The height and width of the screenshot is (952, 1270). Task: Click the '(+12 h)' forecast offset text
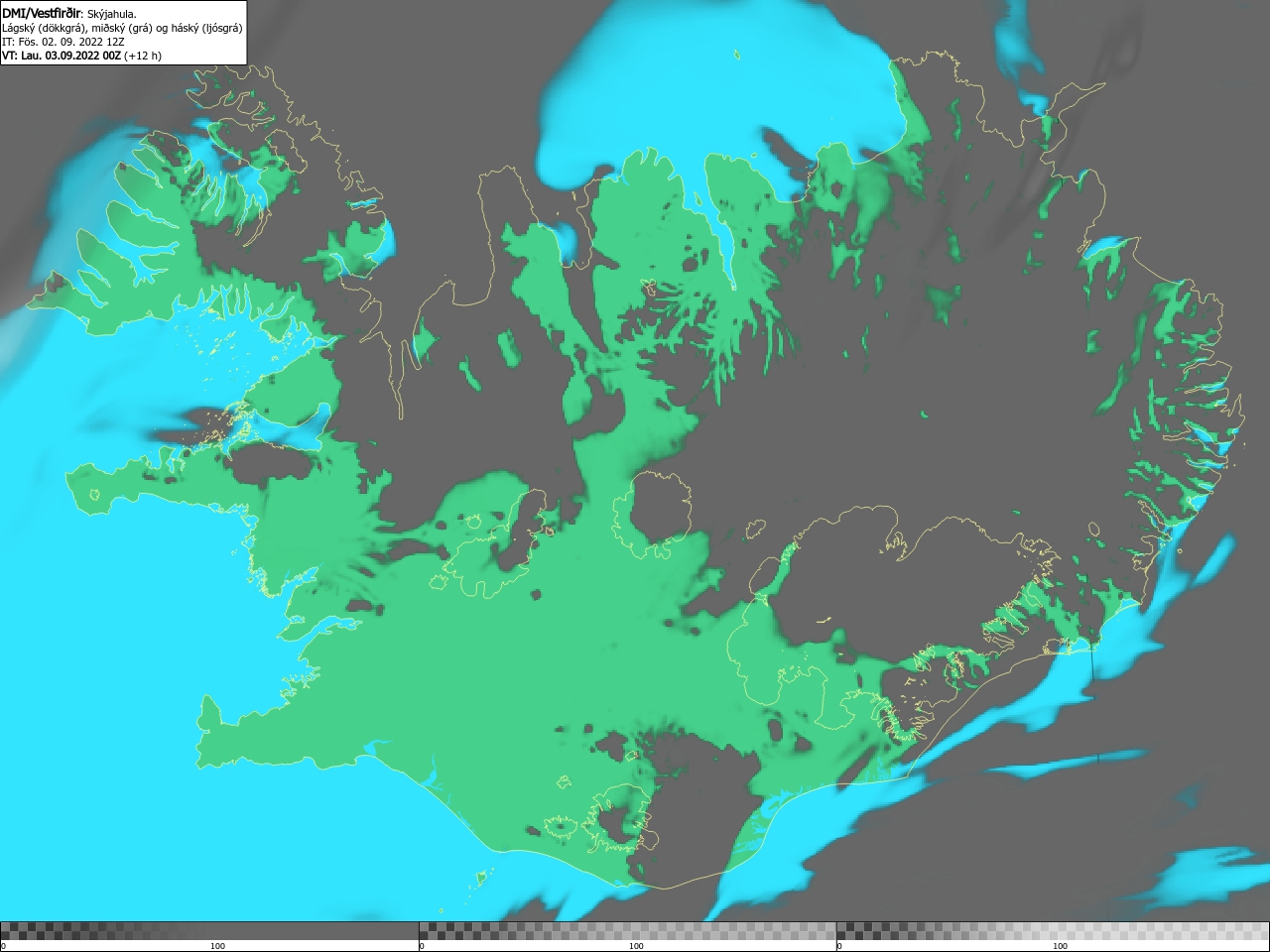[143, 56]
